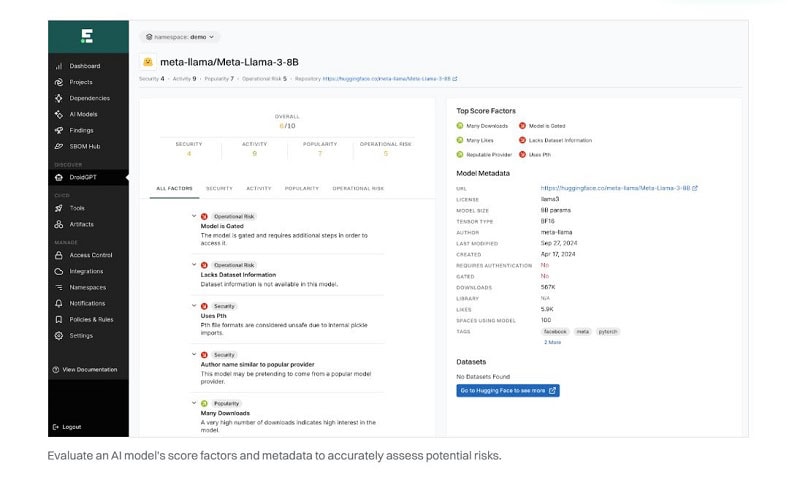Click the Access Control lock icon
The image size is (800, 496).
tap(59, 255)
